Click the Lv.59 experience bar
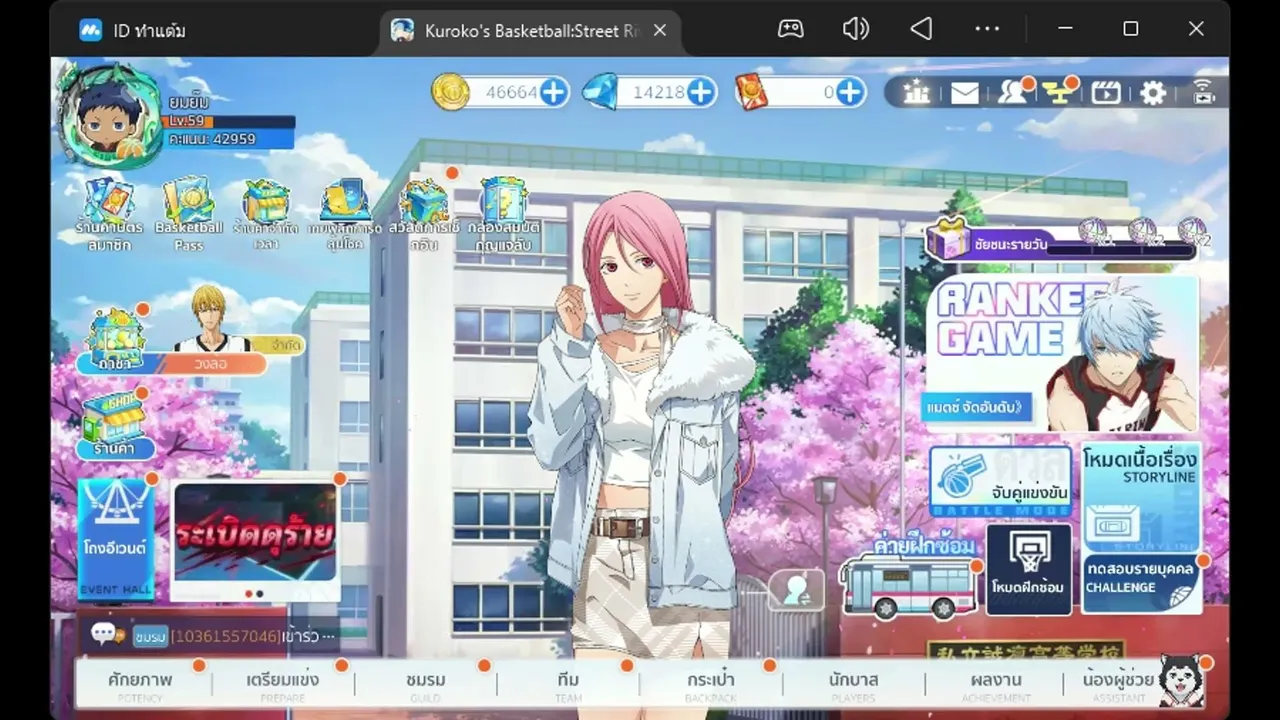The height and width of the screenshot is (720, 1280). click(x=230, y=122)
